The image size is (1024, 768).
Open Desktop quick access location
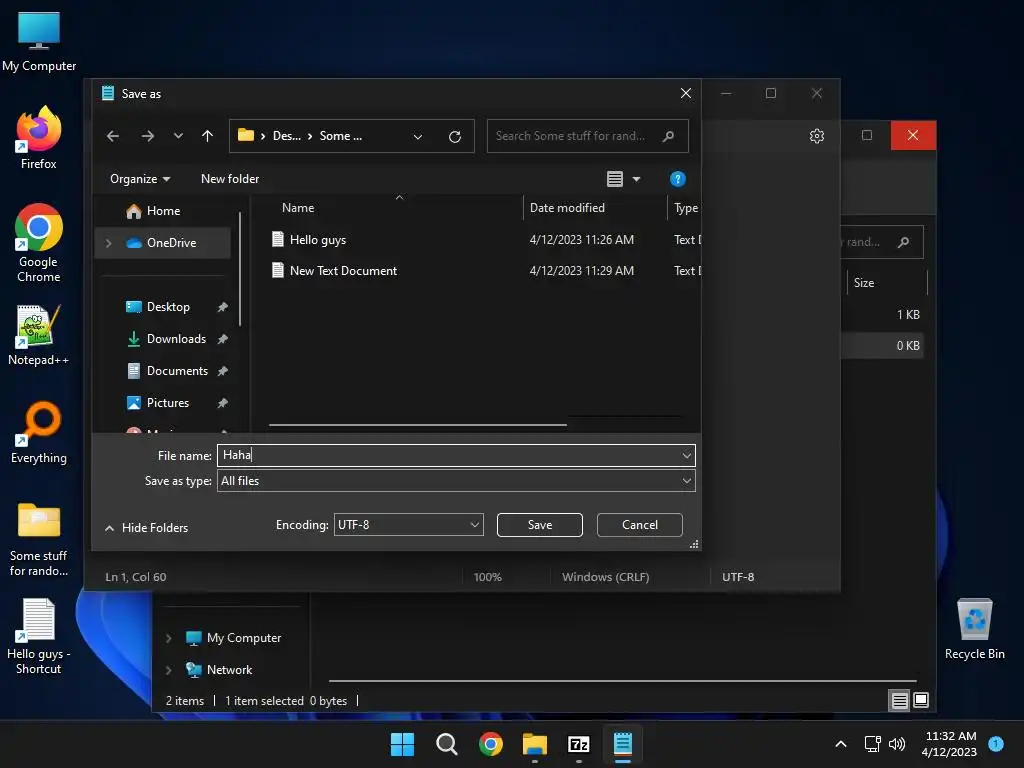168,307
